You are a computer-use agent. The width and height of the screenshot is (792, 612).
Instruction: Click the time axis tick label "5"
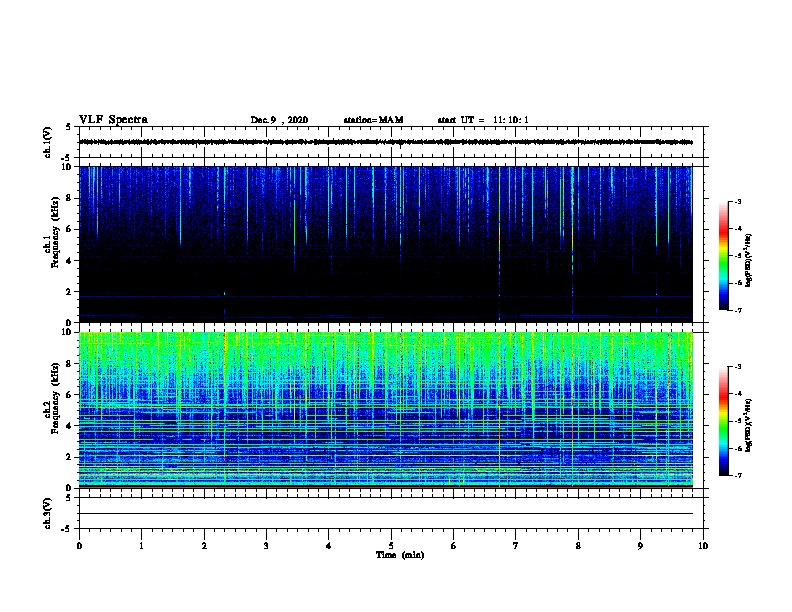pyautogui.click(x=391, y=546)
